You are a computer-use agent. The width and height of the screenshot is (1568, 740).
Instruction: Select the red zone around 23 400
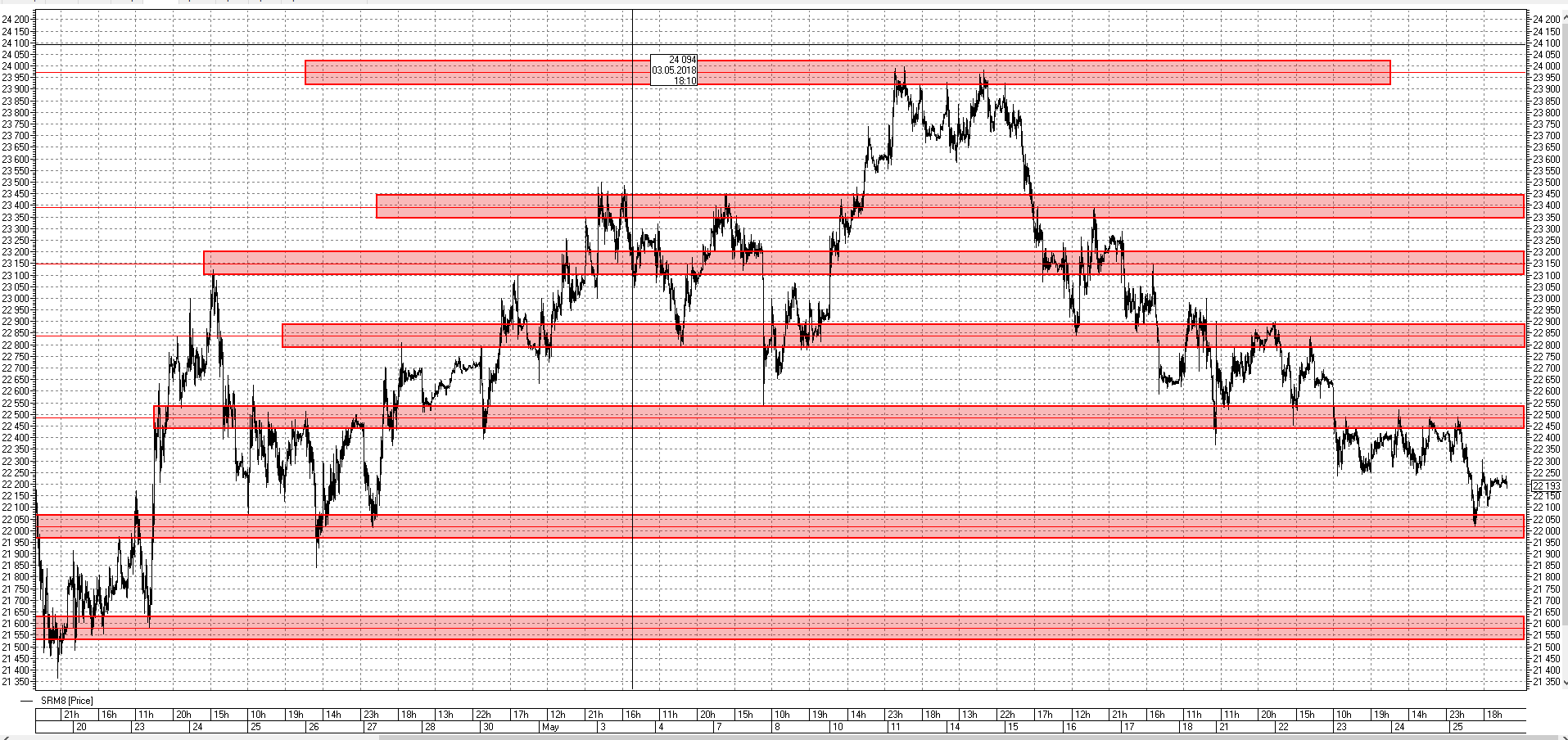tap(950, 206)
